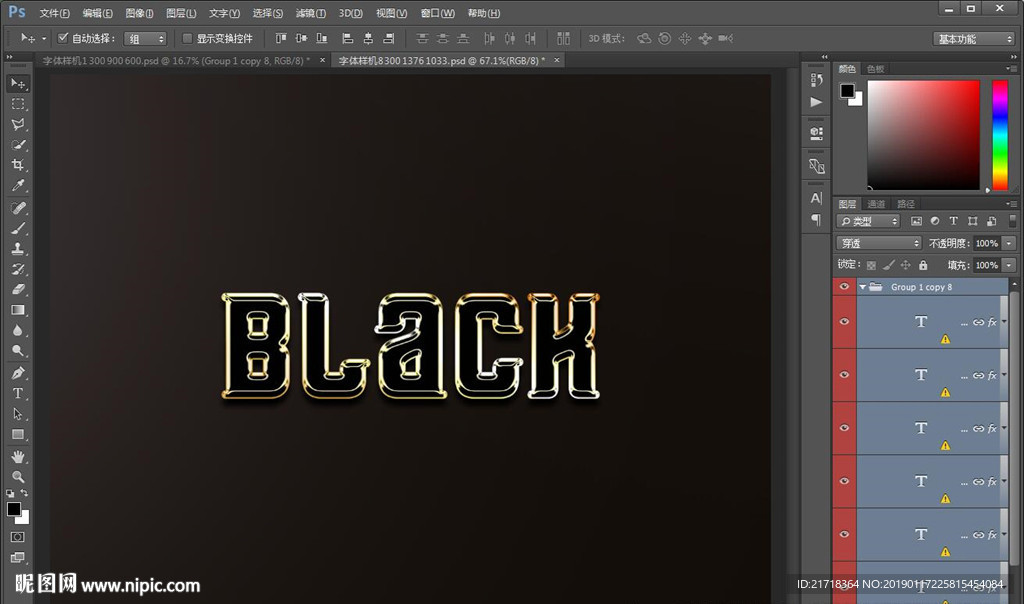Select the Rectangular Marquee tool
The height and width of the screenshot is (604, 1024).
tap(18, 103)
